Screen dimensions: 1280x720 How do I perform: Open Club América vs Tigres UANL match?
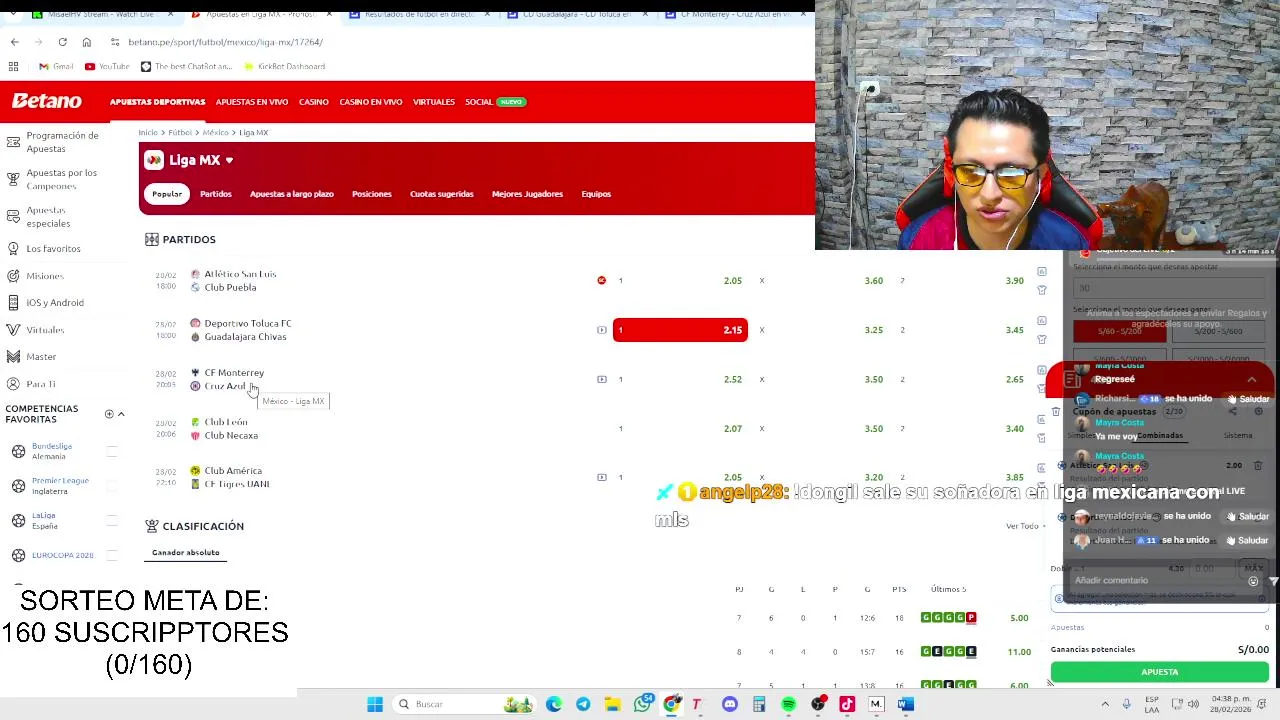tap(237, 477)
